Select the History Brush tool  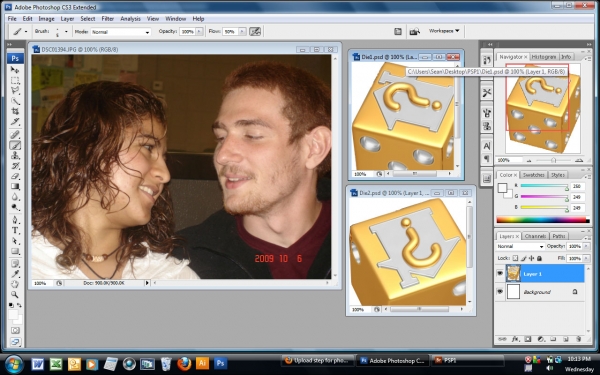point(15,166)
